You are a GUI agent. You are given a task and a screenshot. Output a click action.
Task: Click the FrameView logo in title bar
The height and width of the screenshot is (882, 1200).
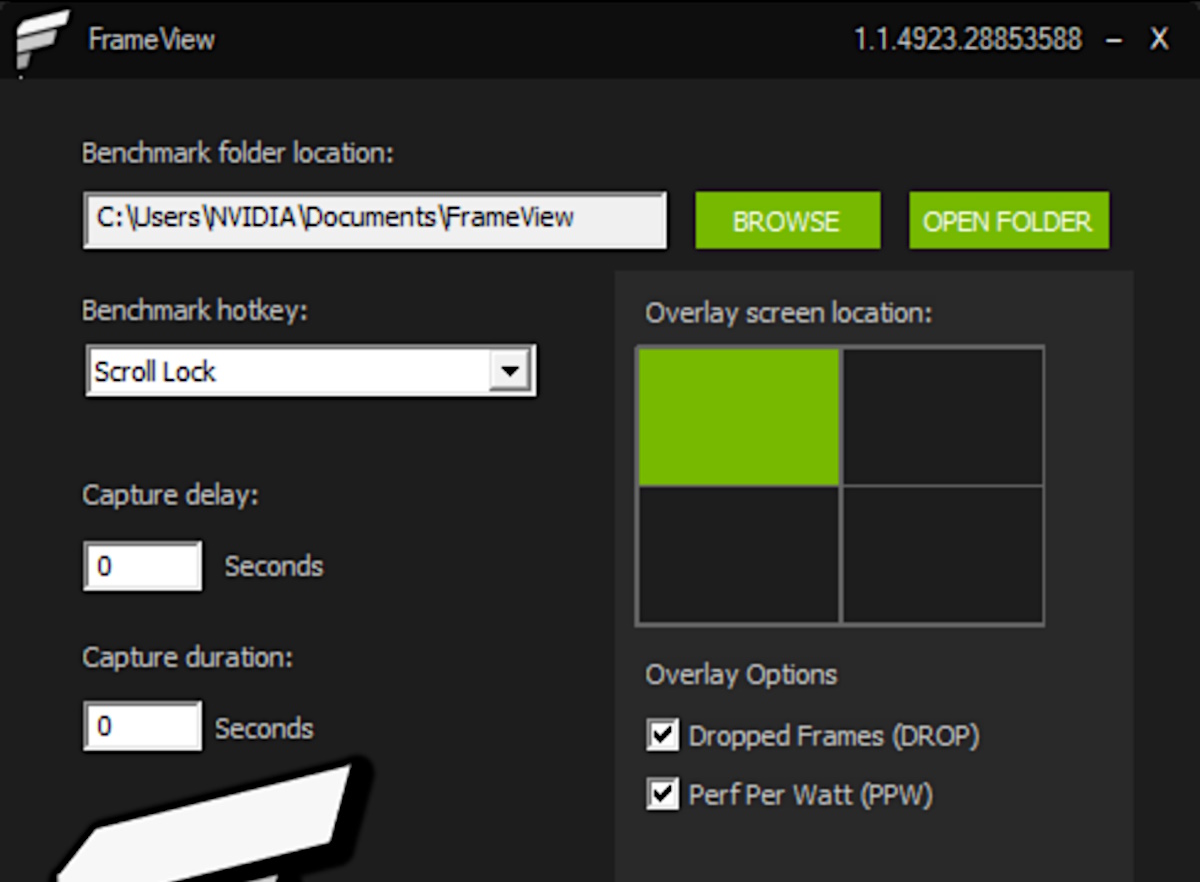pyautogui.click(x=40, y=40)
